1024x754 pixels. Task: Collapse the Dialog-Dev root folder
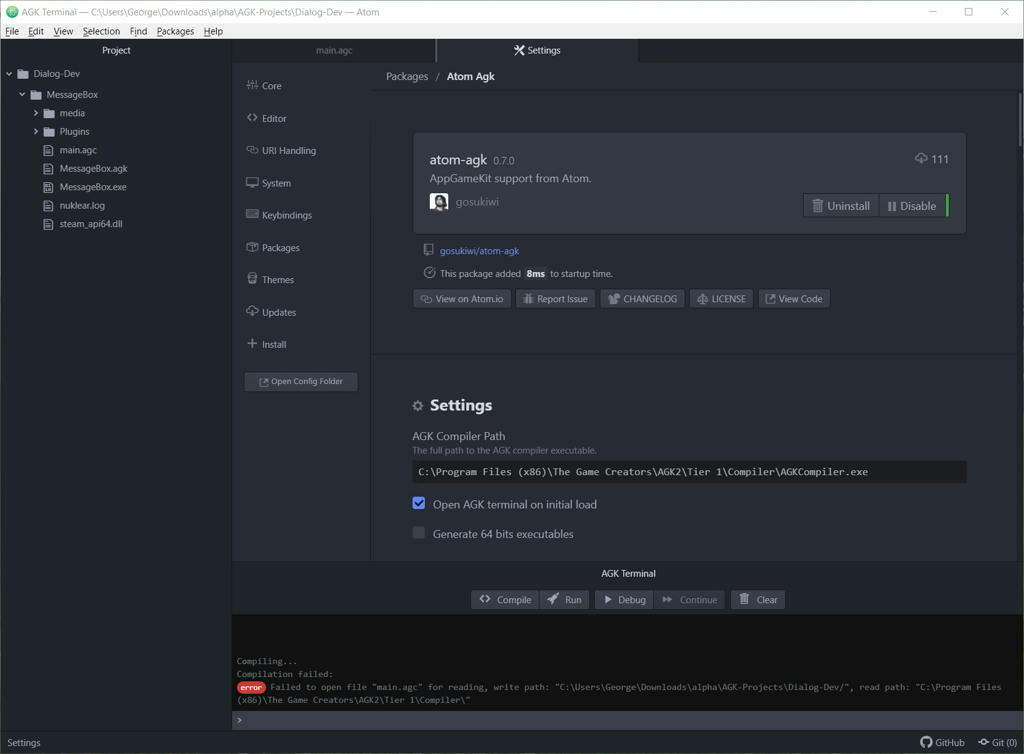(x=9, y=74)
